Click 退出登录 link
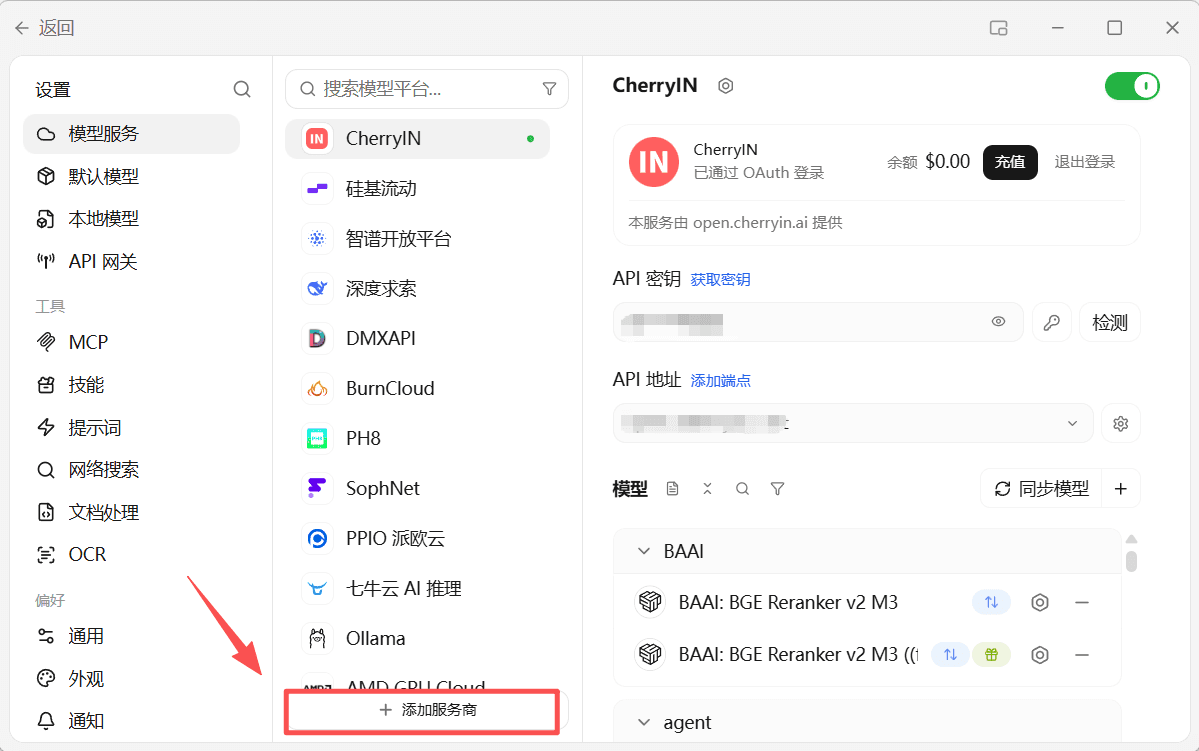This screenshot has width=1199, height=751. coord(1084,162)
